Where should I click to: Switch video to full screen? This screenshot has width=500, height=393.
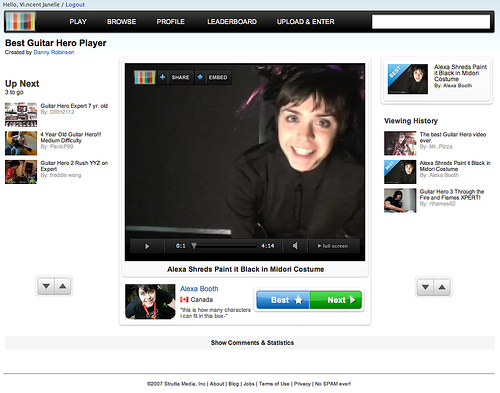click(333, 246)
